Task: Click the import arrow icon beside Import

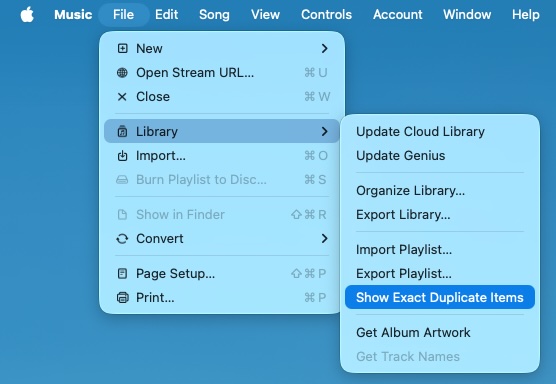Action: (122, 156)
